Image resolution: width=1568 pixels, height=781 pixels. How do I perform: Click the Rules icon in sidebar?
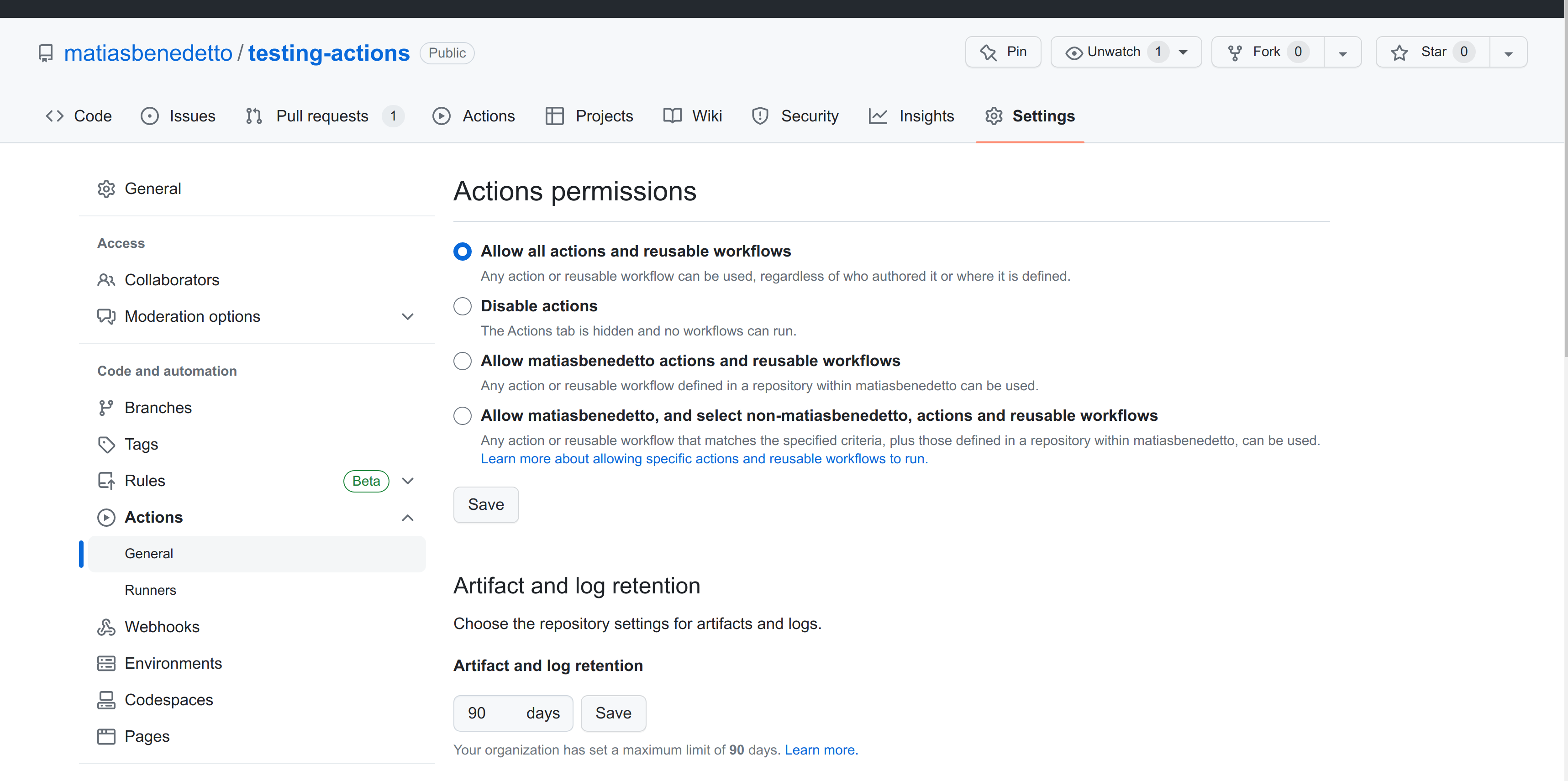point(106,481)
